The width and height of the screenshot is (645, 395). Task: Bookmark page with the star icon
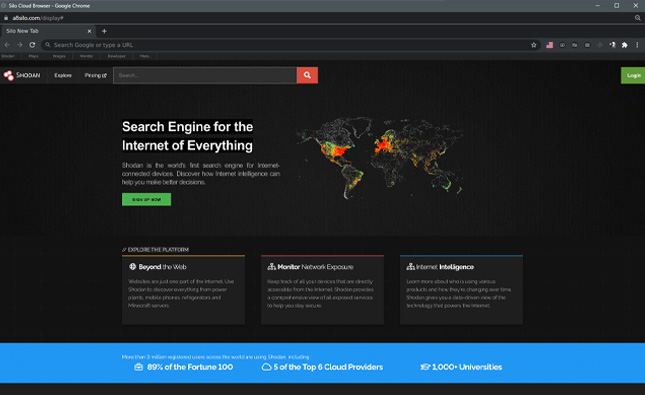click(534, 45)
